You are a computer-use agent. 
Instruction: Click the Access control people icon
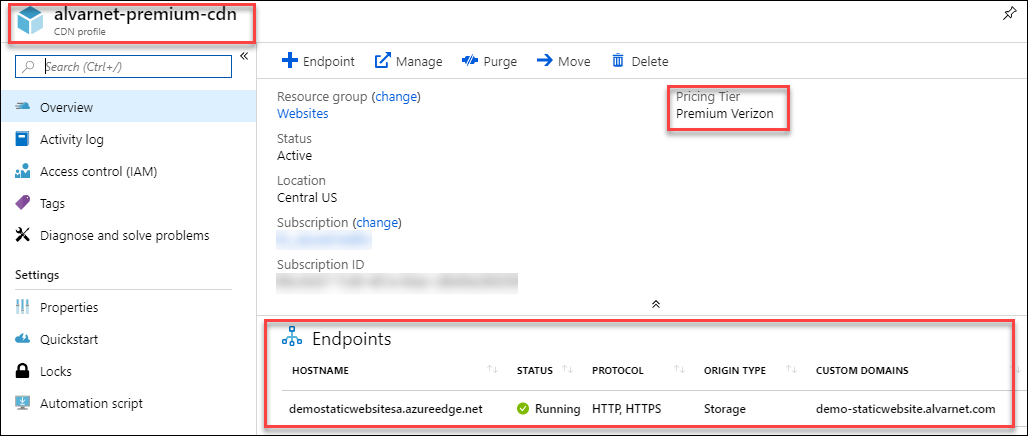click(23, 171)
